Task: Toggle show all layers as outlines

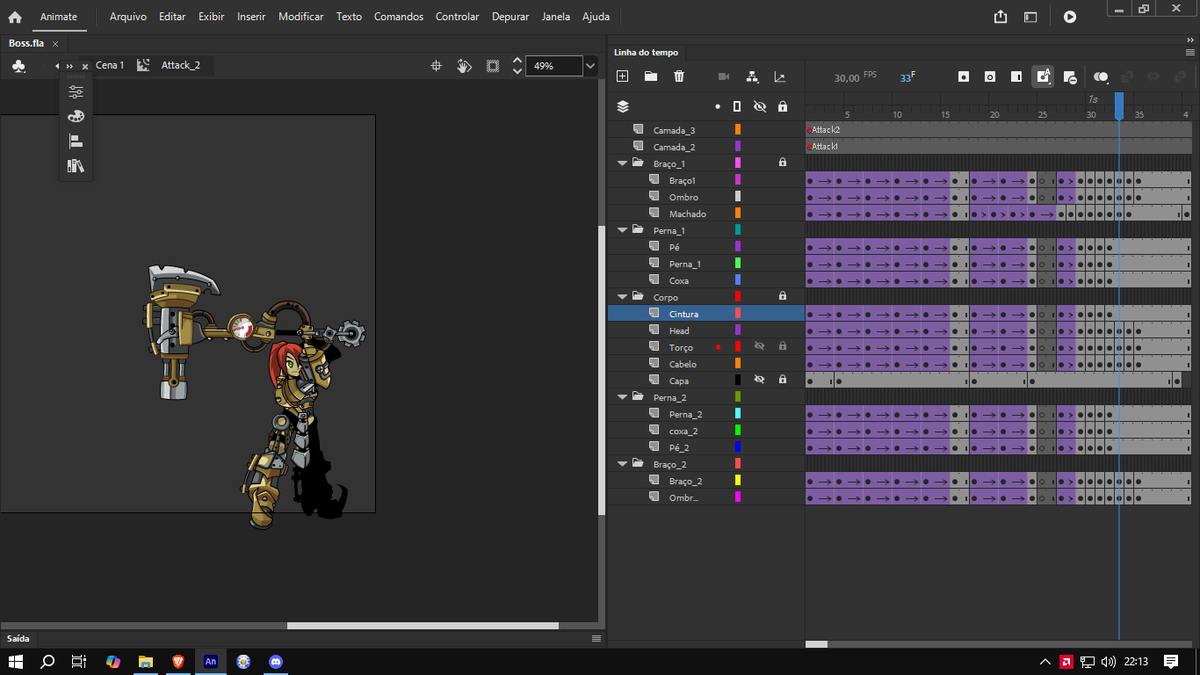Action: (x=738, y=106)
